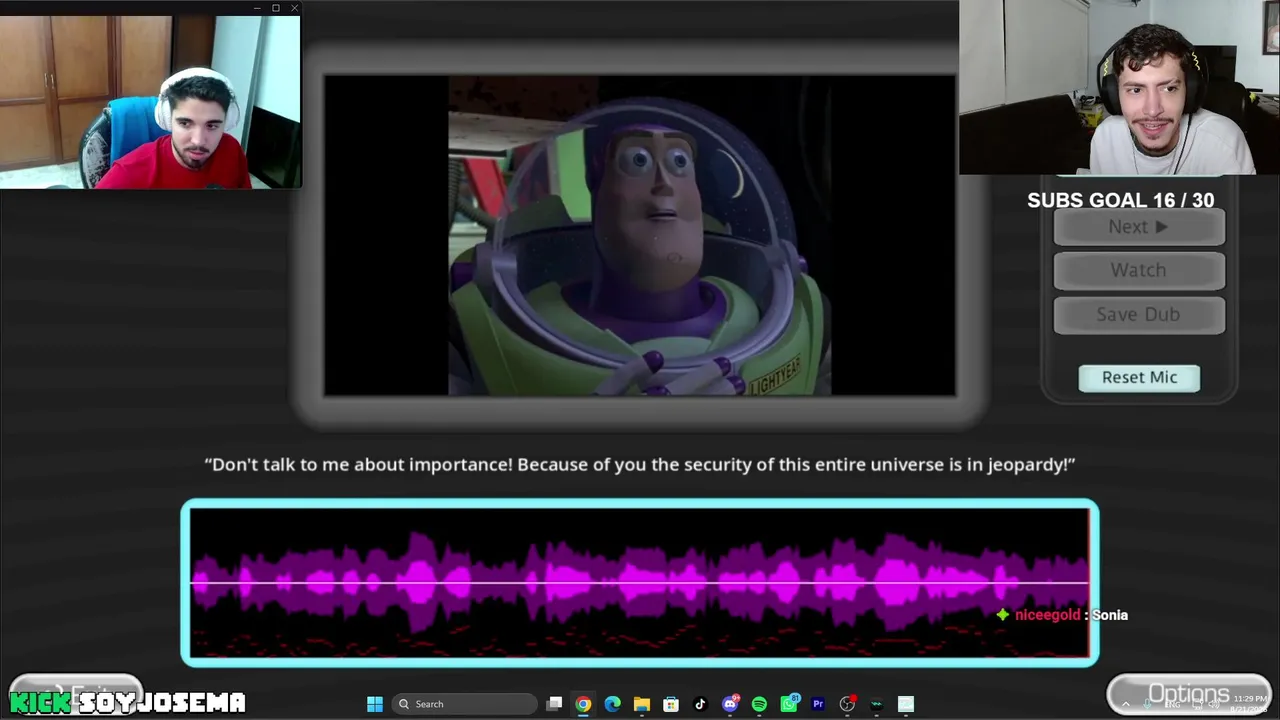The height and width of the screenshot is (720, 1280).
Task: Open the taskbar clock showing 11:29 PM
Action: (x=1250, y=703)
